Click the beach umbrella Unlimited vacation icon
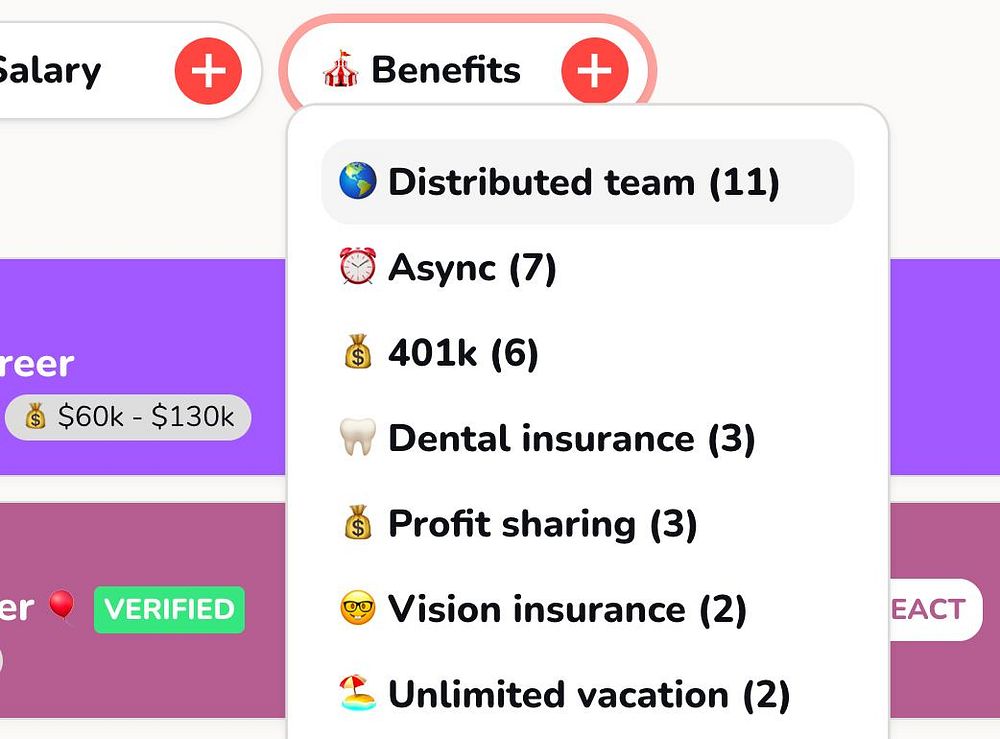The width and height of the screenshot is (1000, 739). [357, 694]
